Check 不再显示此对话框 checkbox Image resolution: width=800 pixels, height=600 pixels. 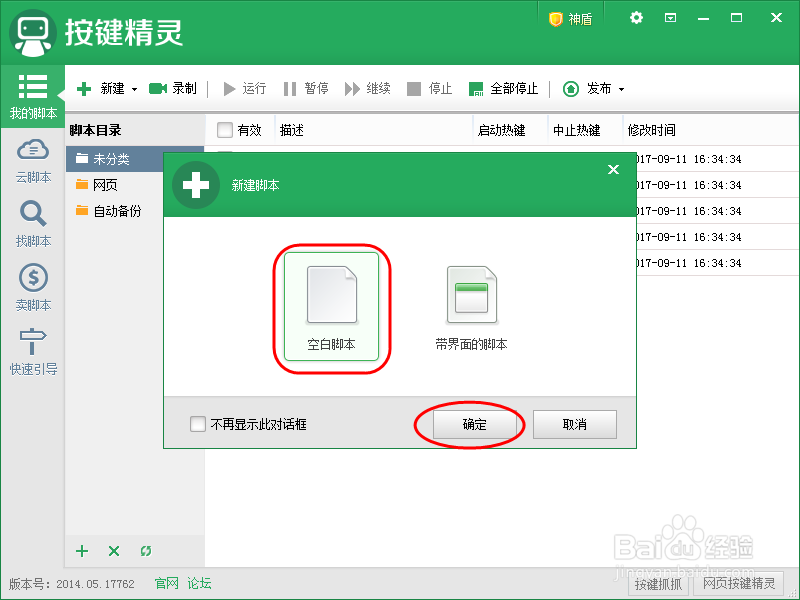click(x=197, y=424)
